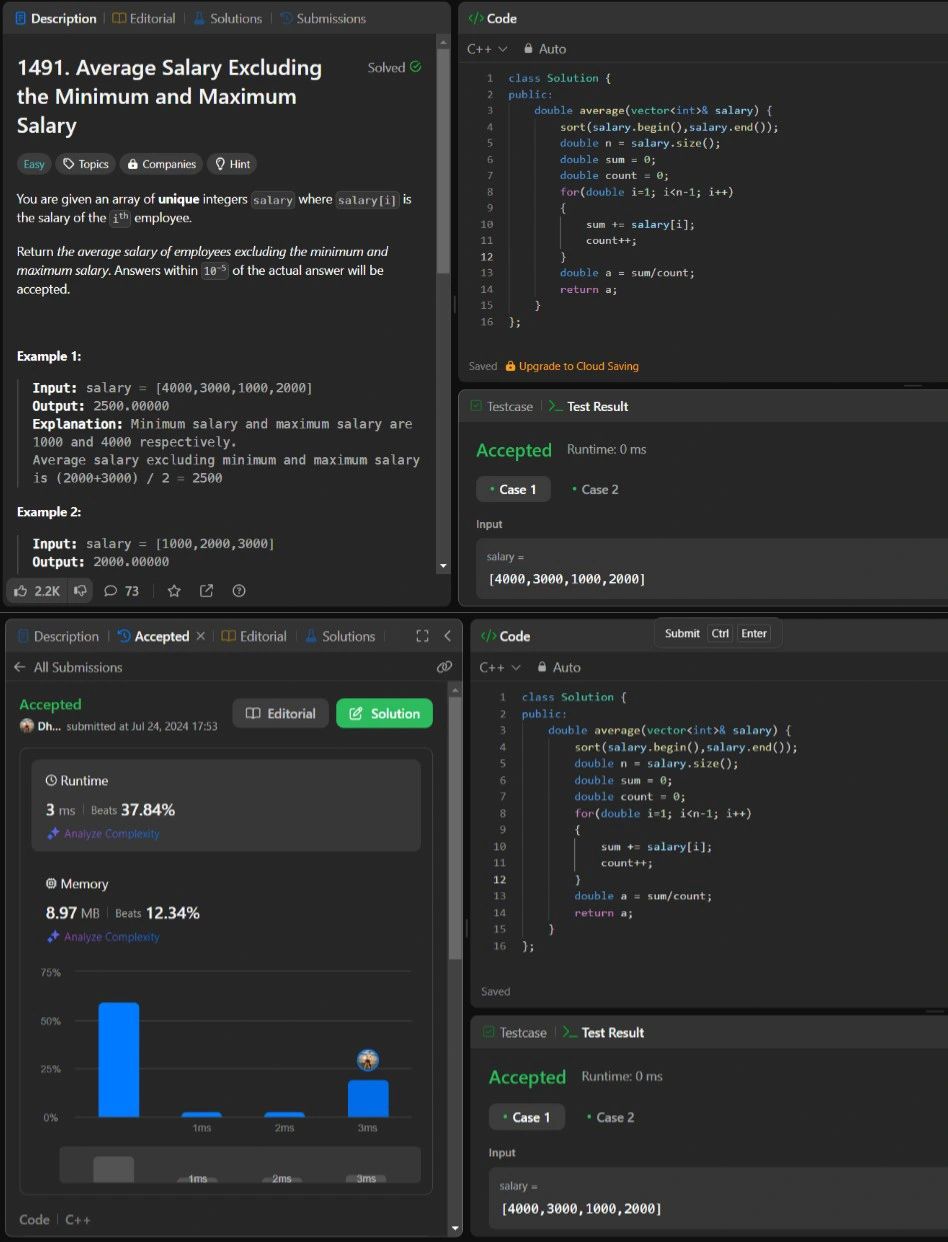Click the green Solution button

(384, 714)
